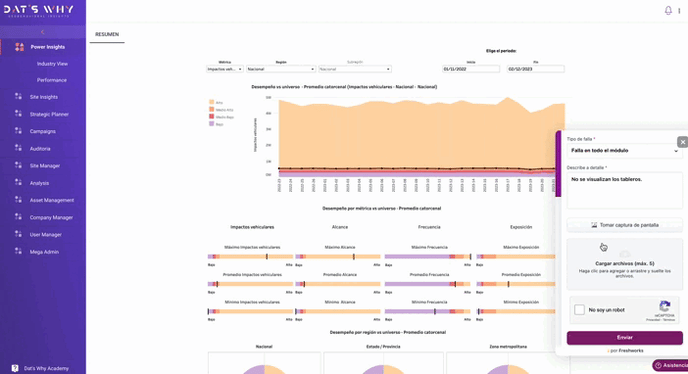Click the Company Manager icon
688x374 pixels.
(x=18, y=217)
